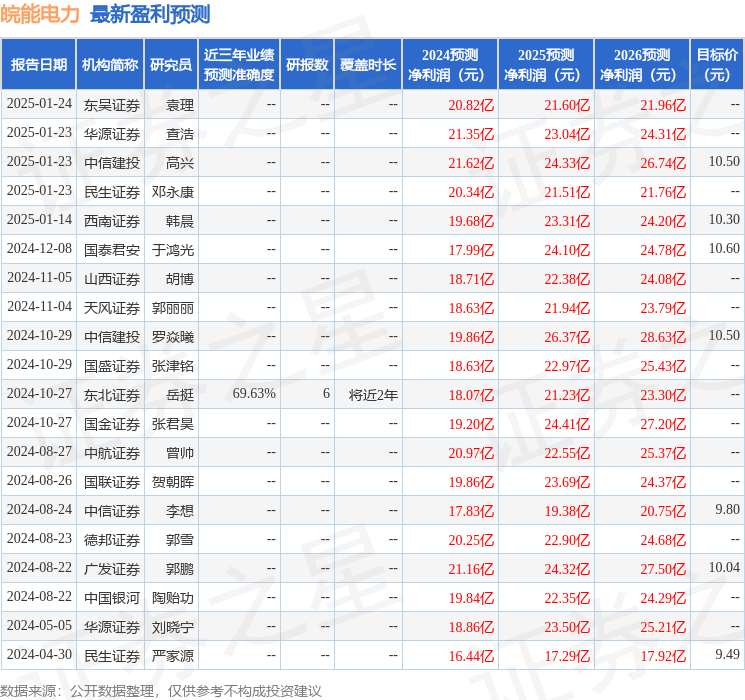Screen dimensions: 745x700
Task: Click the 研究员 column header
Action: [x=171, y=65]
